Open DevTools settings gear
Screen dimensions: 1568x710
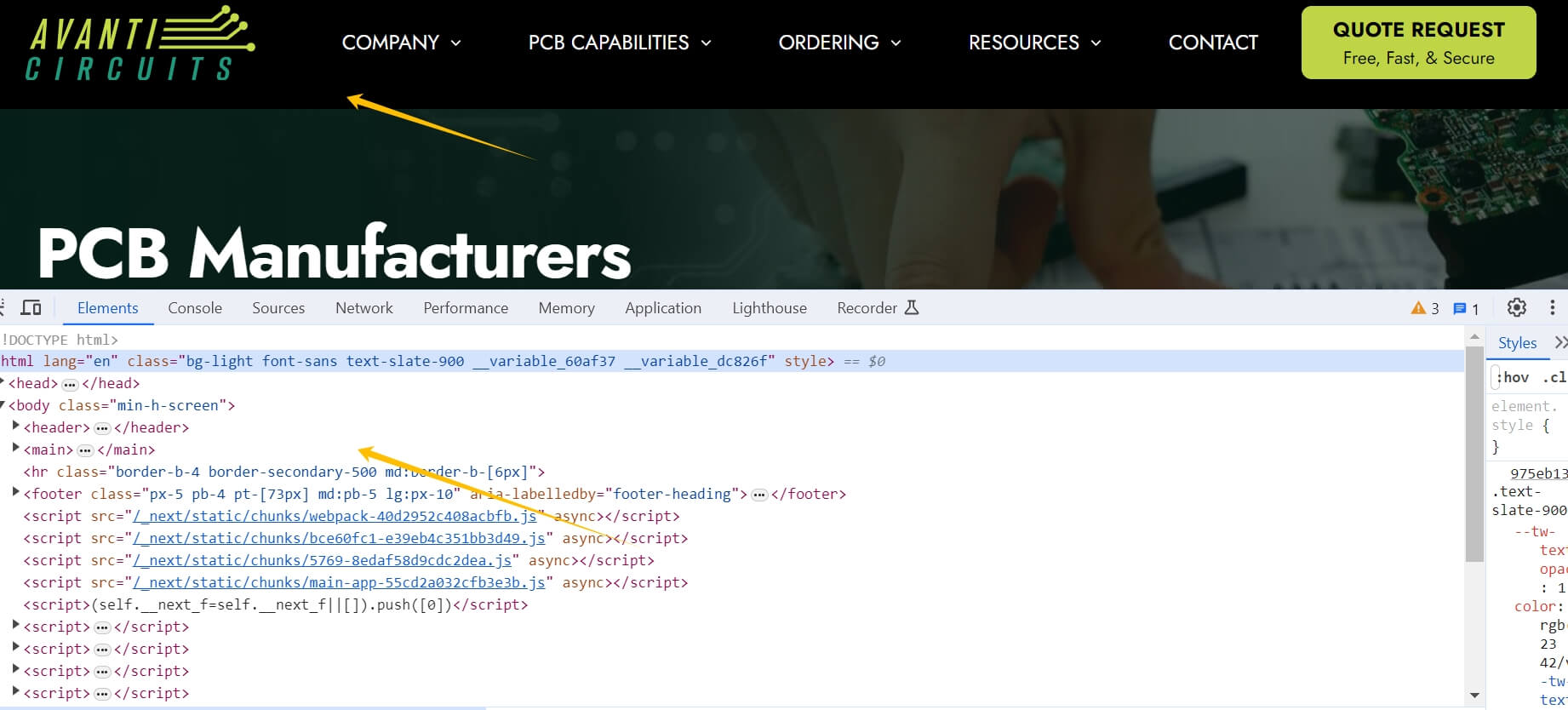click(1517, 308)
